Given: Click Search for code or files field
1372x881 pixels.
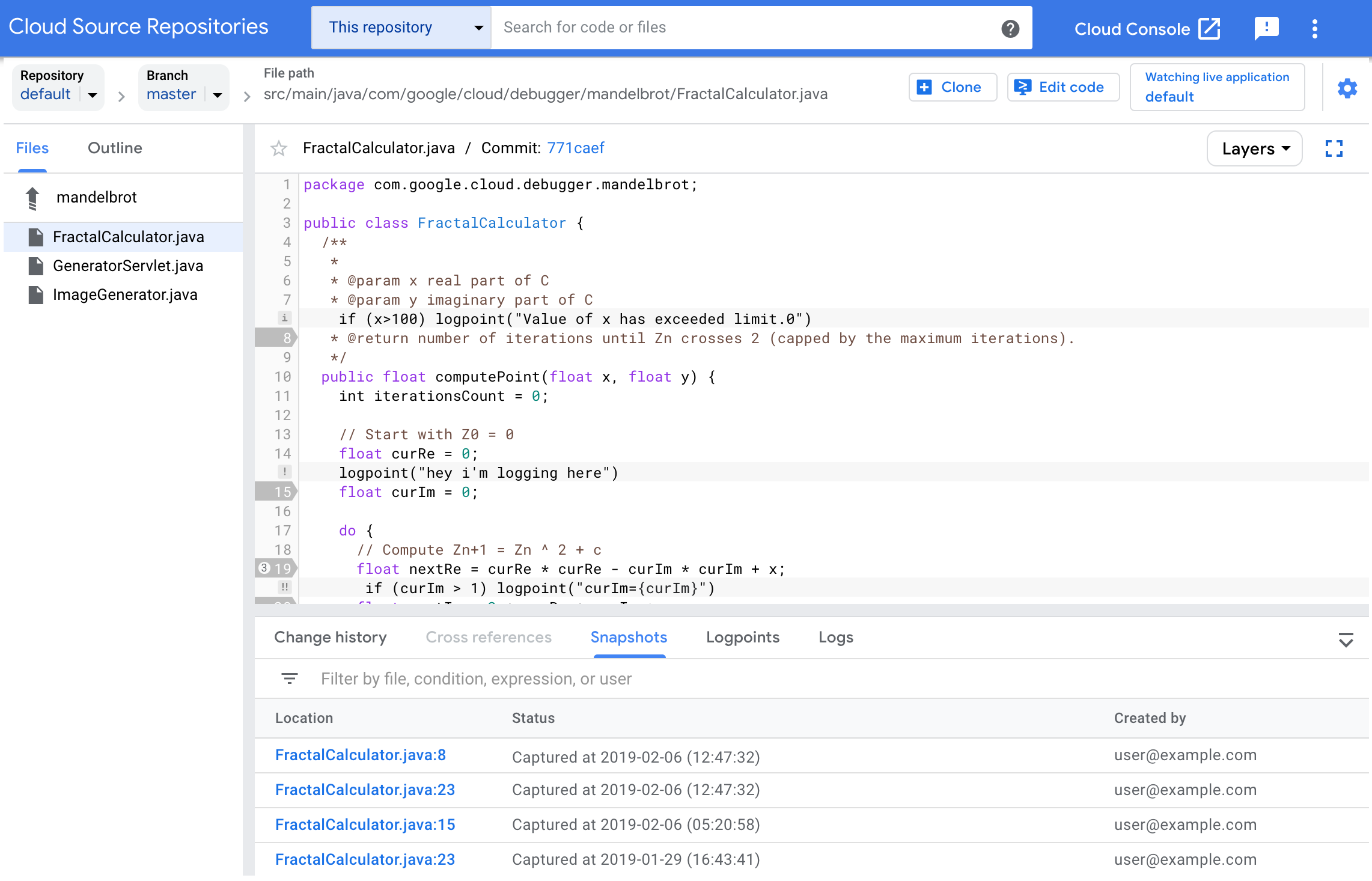Looking at the screenshot, I should pyautogui.click(x=745, y=28).
